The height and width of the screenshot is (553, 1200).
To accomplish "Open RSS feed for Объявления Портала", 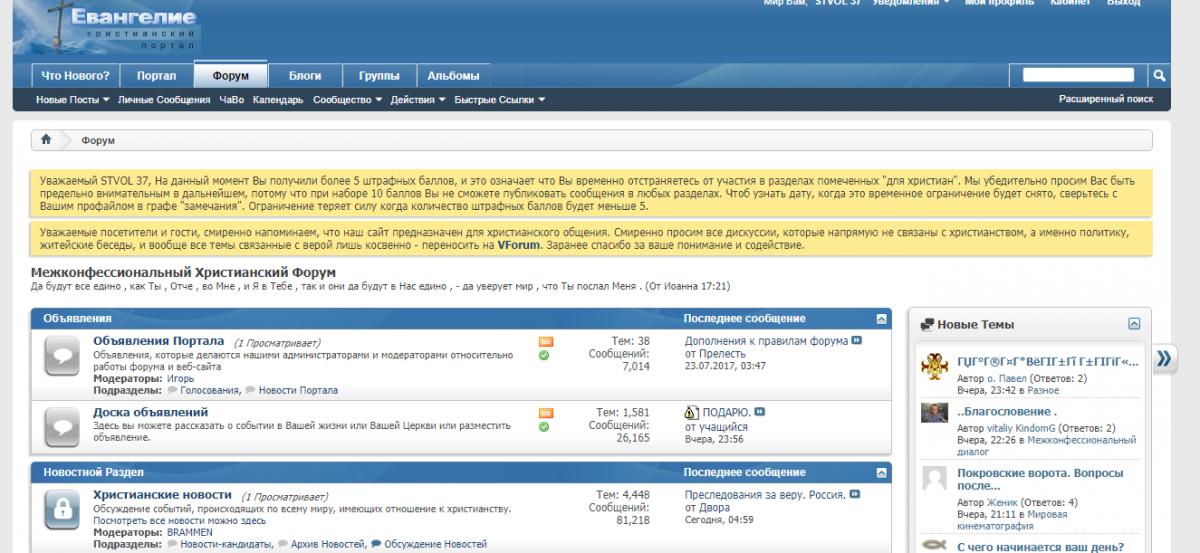I will [545, 341].
